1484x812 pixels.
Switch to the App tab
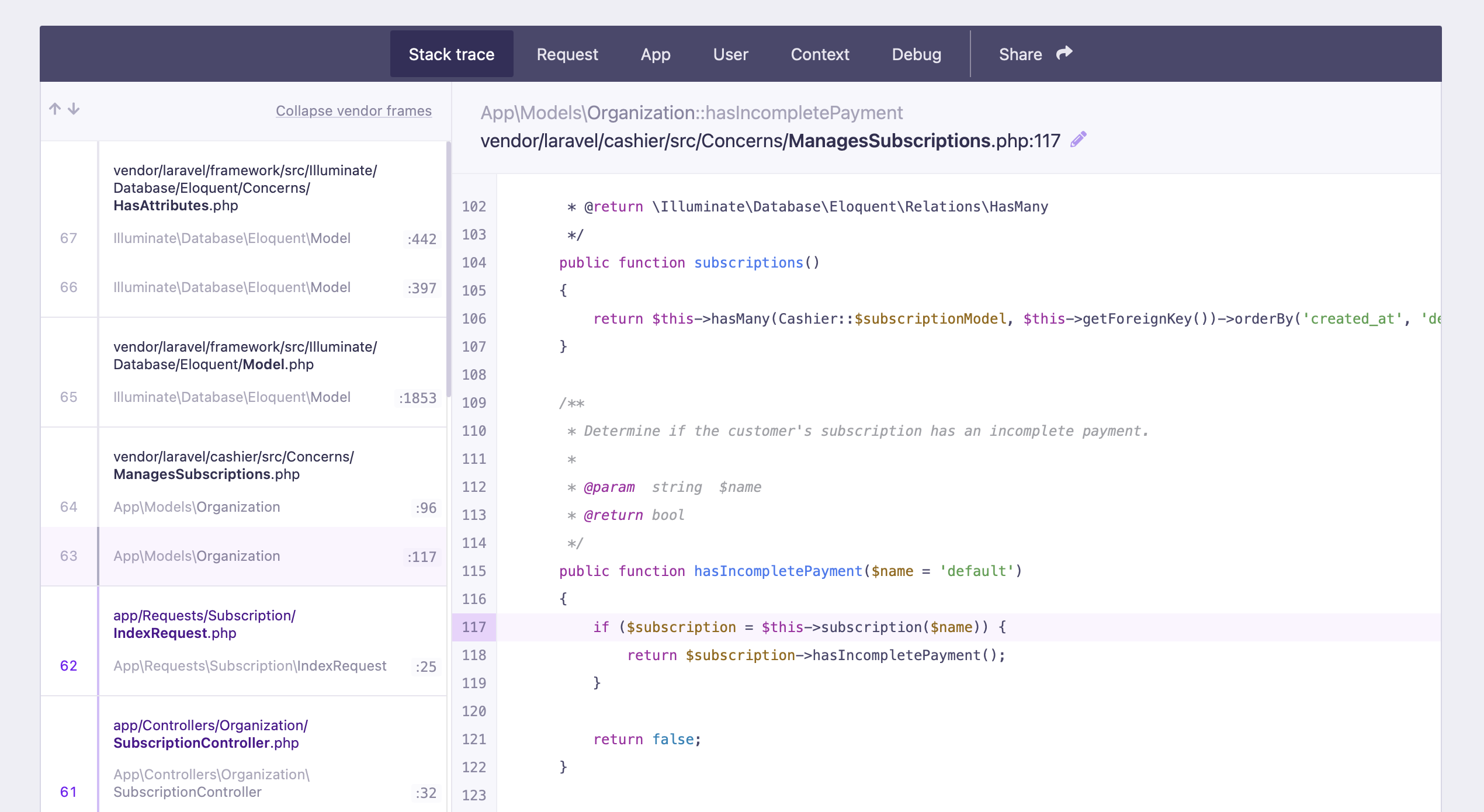click(x=655, y=54)
